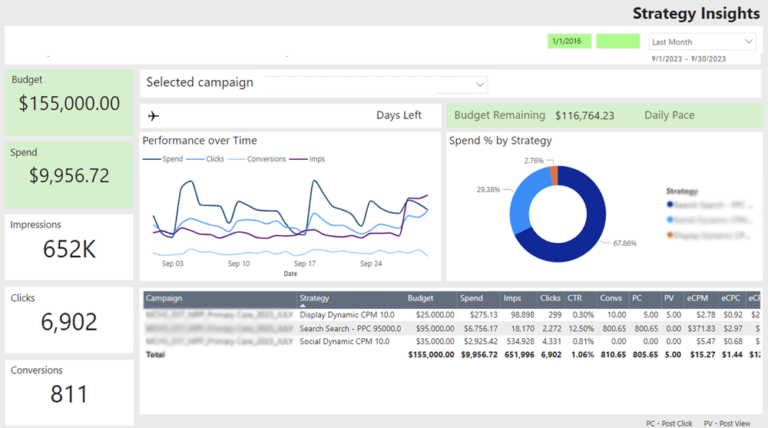
Task: Toggle Clicks series in chart legend
Action: [205, 159]
